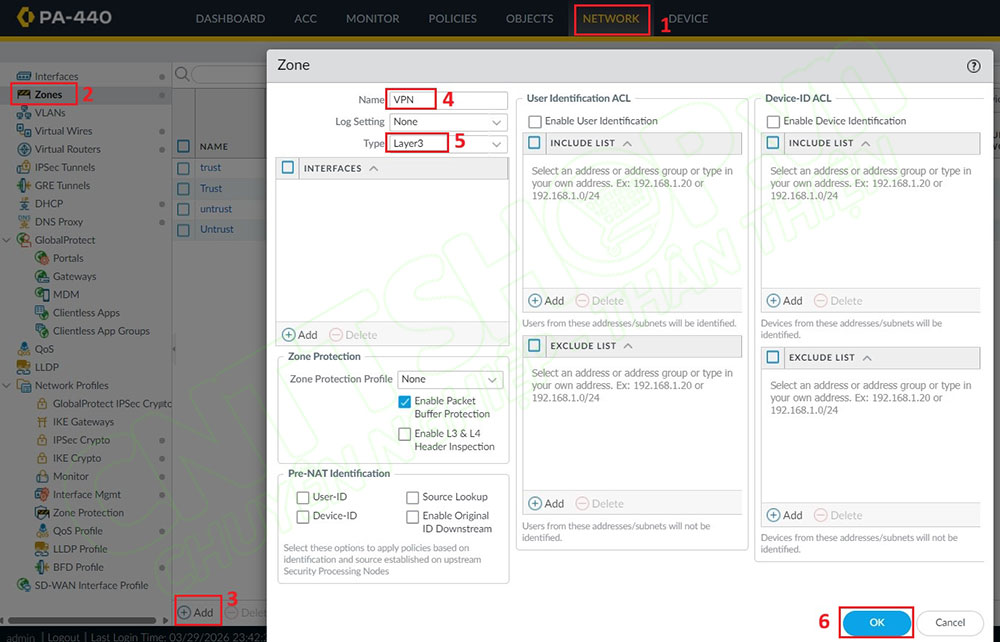This screenshot has height=642, width=1000.
Task: Confirm the zone with OK
Action: (877, 623)
